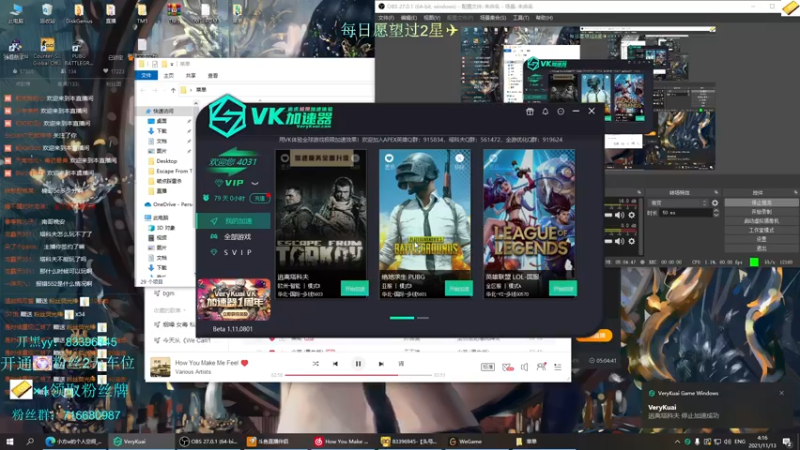Click the smiley feedback icon in VK accelerator
Image resolution: width=800 pixels, height=450 pixels.
click(x=561, y=111)
